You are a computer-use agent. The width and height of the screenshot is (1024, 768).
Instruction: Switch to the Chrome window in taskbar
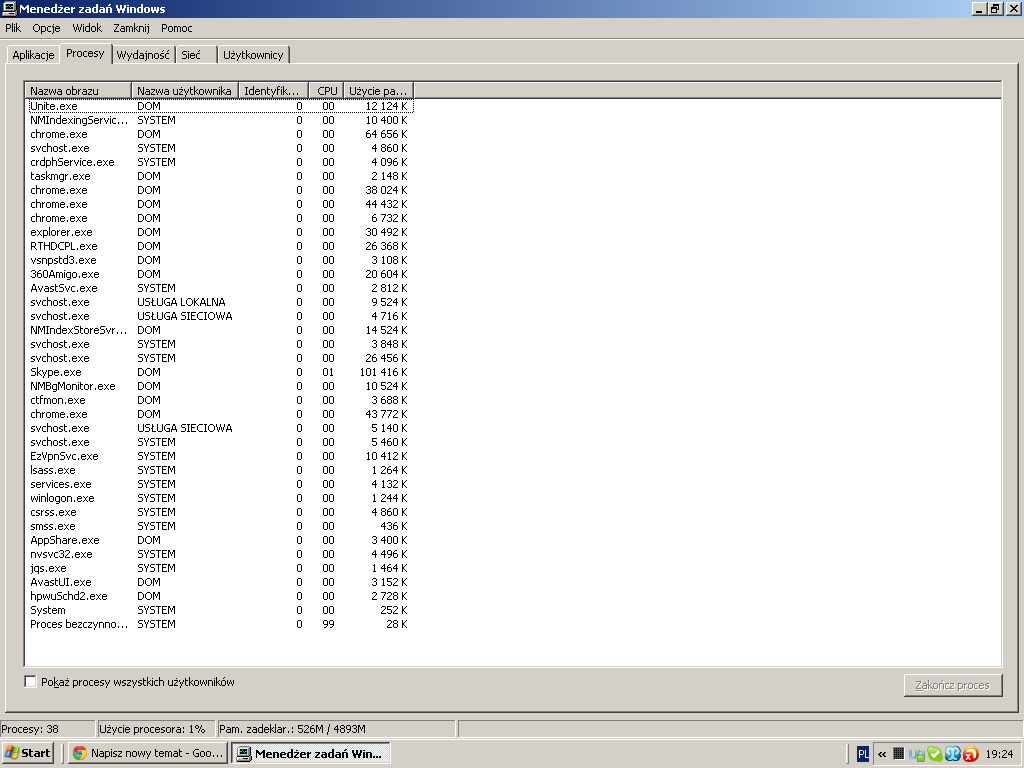pyautogui.click(x=148, y=753)
